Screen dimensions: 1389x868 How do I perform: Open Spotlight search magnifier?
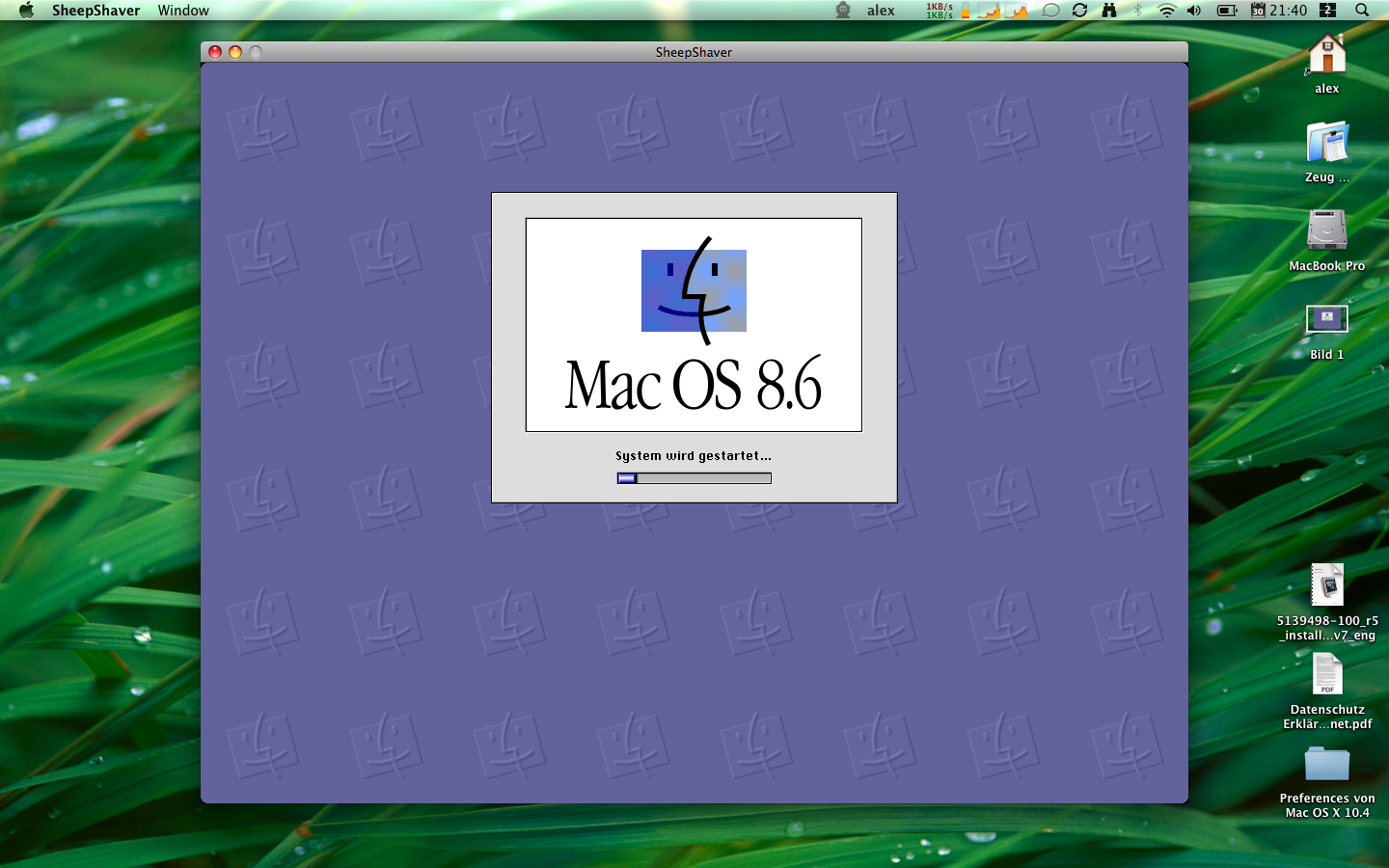click(1362, 11)
